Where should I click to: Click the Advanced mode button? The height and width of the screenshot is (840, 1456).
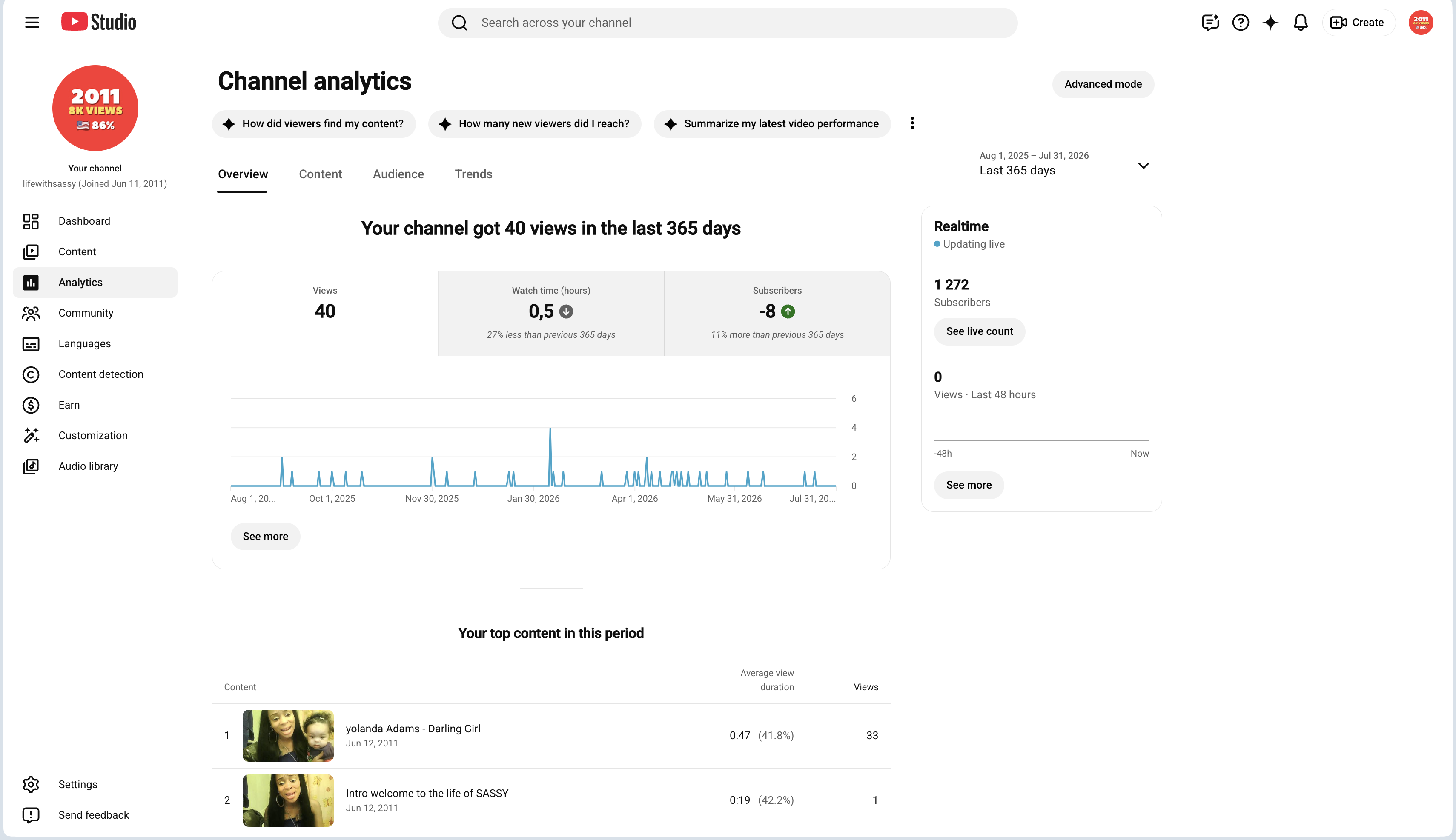point(1103,84)
